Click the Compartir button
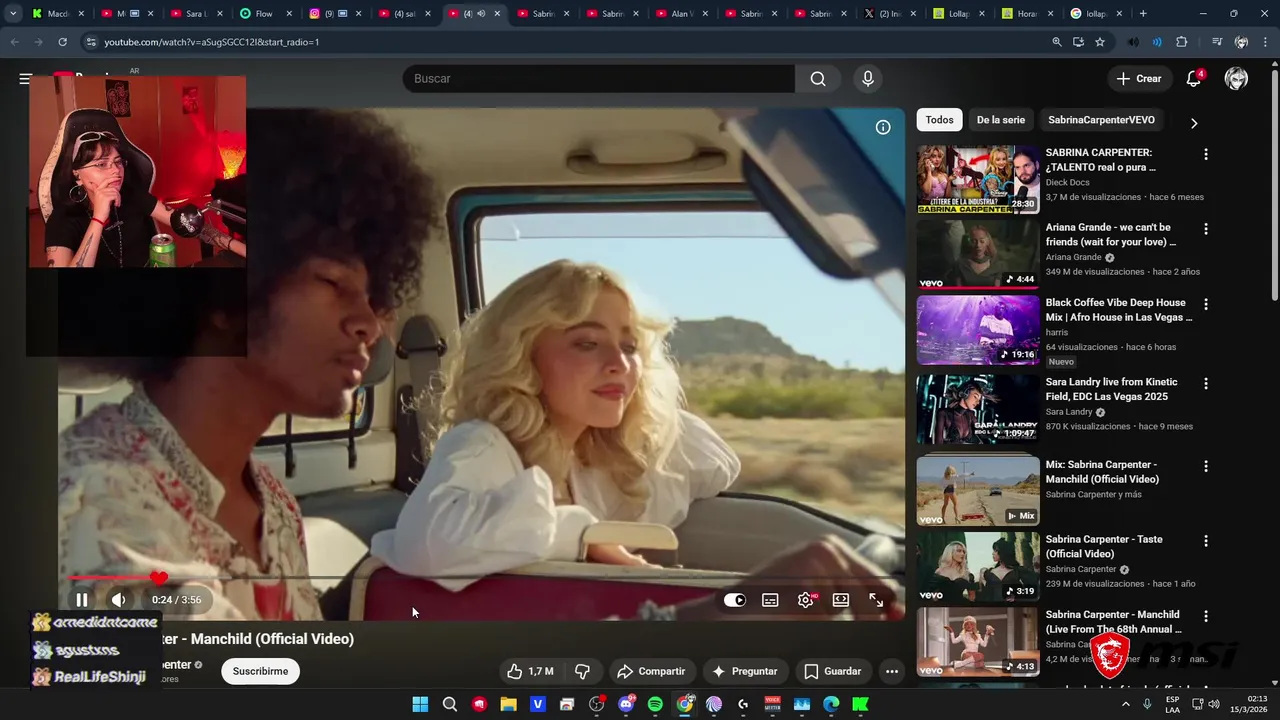This screenshot has height=720, width=1280. 651,671
